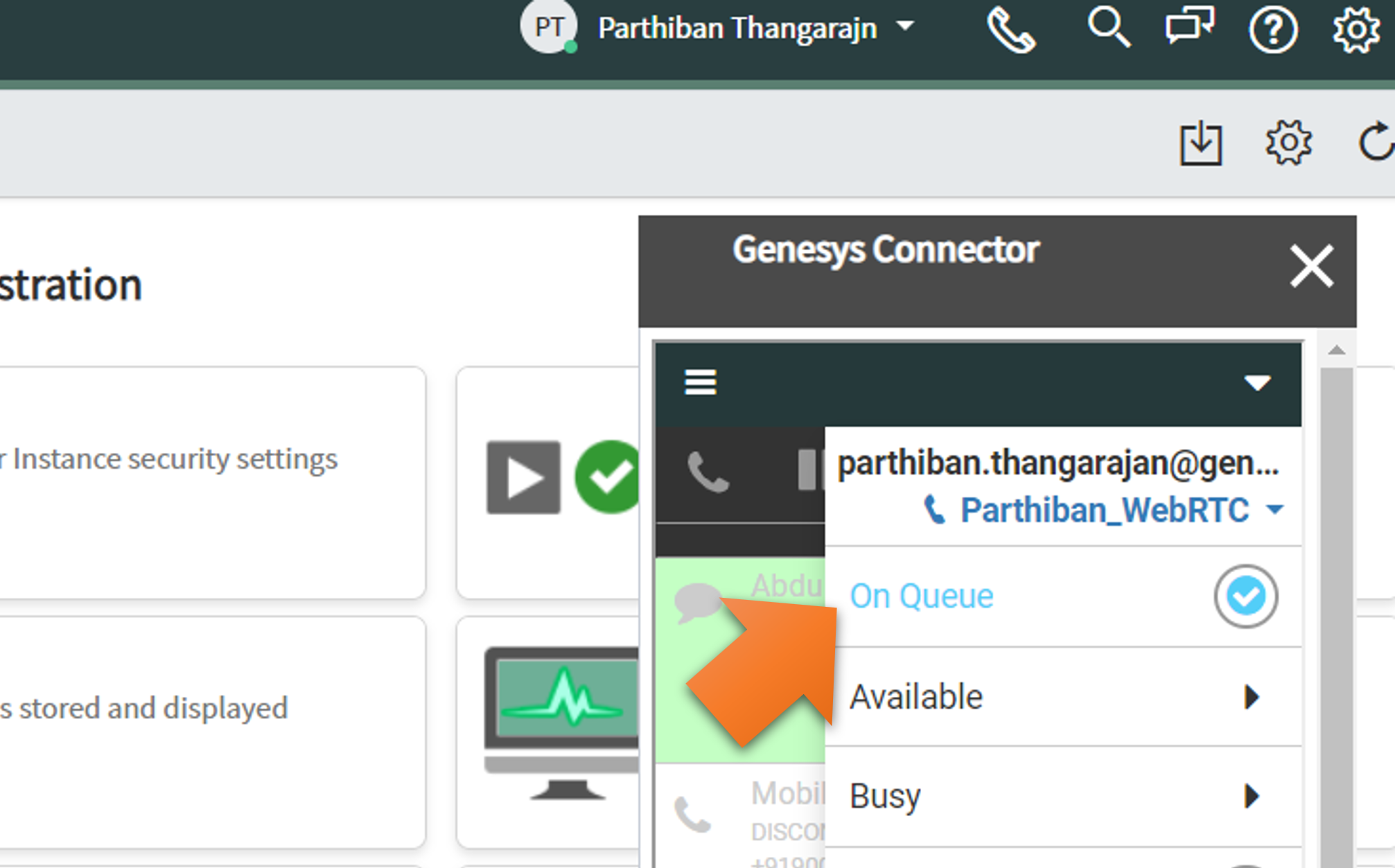The image size is (1395, 868).
Task: Expand the Busy submenu arrow
Action: pyautogui.click(x=1252, y=797)
